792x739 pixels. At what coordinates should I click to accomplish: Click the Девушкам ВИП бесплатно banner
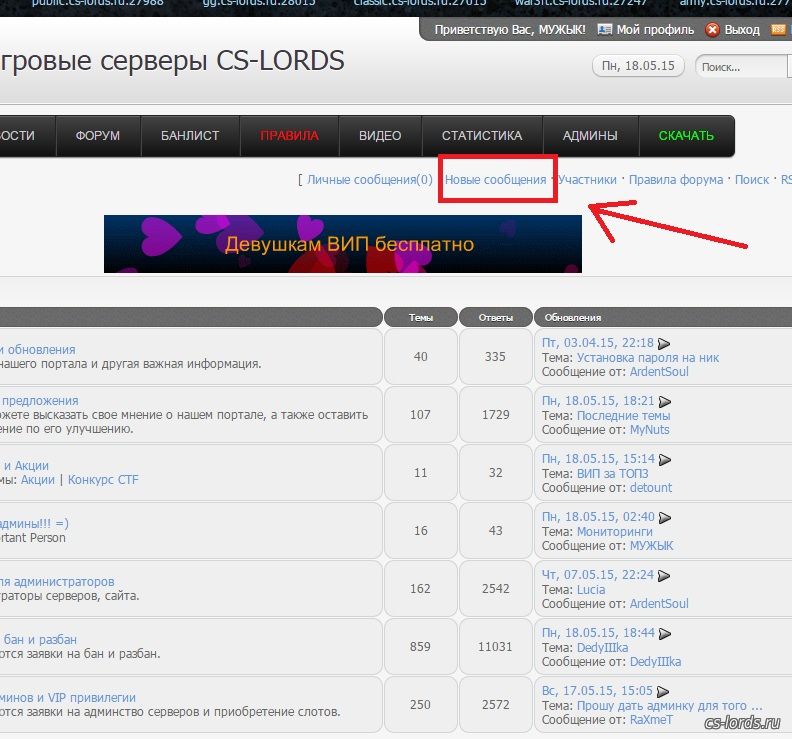(343, 244)
